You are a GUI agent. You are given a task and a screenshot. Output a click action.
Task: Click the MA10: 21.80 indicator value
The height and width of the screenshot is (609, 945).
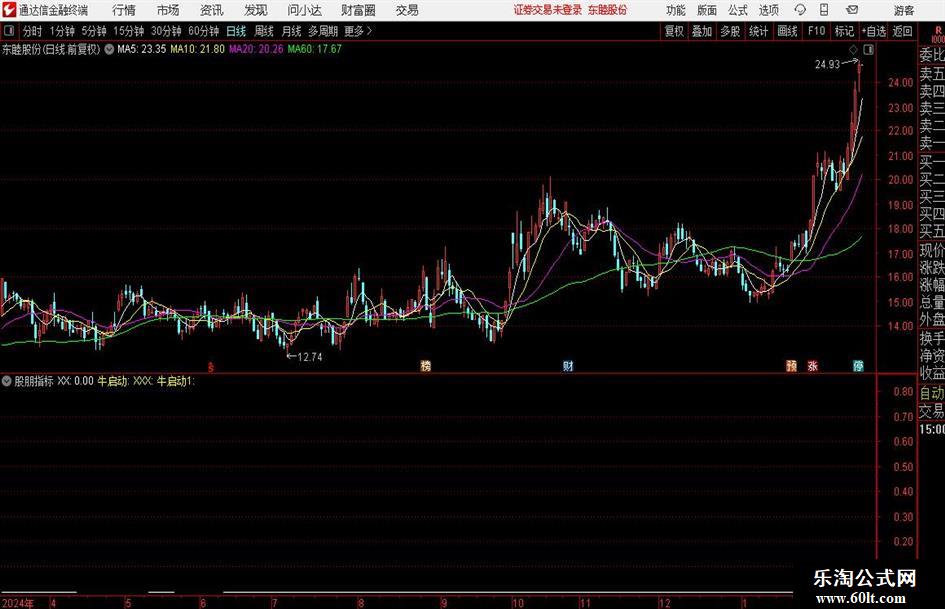(x=198, y=49)
